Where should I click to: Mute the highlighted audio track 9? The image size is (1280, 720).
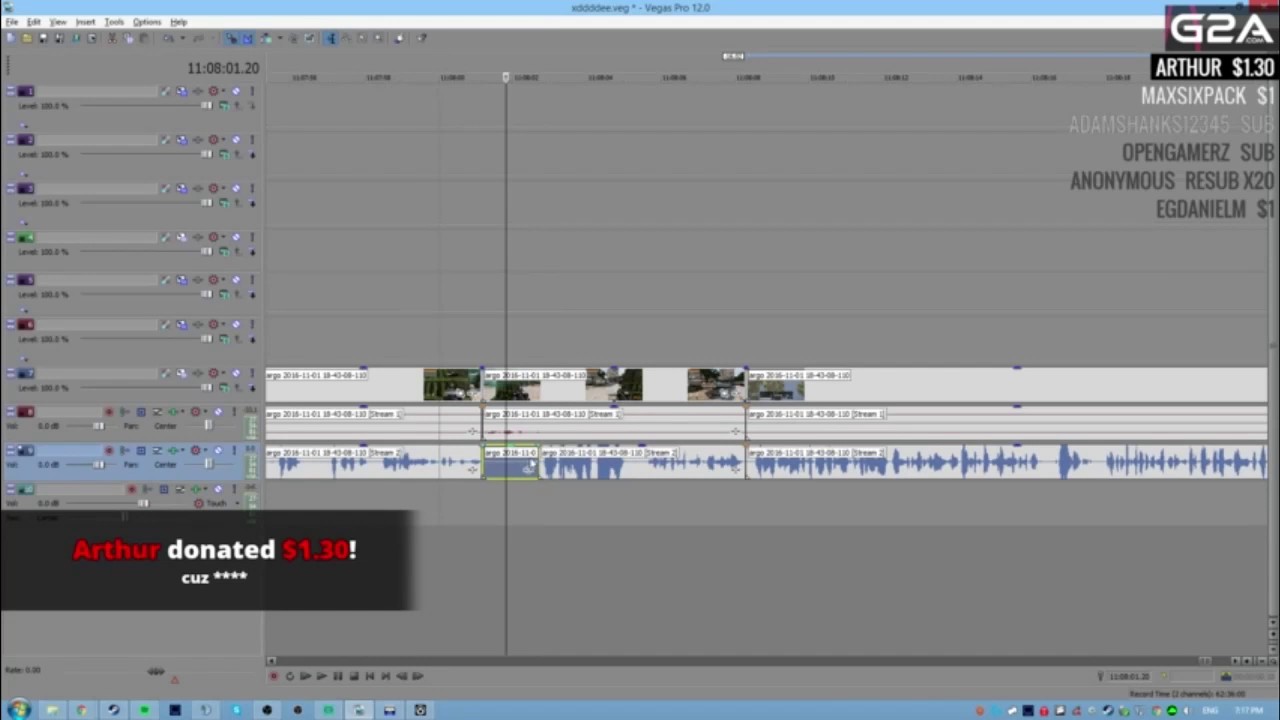click(218, 451)
